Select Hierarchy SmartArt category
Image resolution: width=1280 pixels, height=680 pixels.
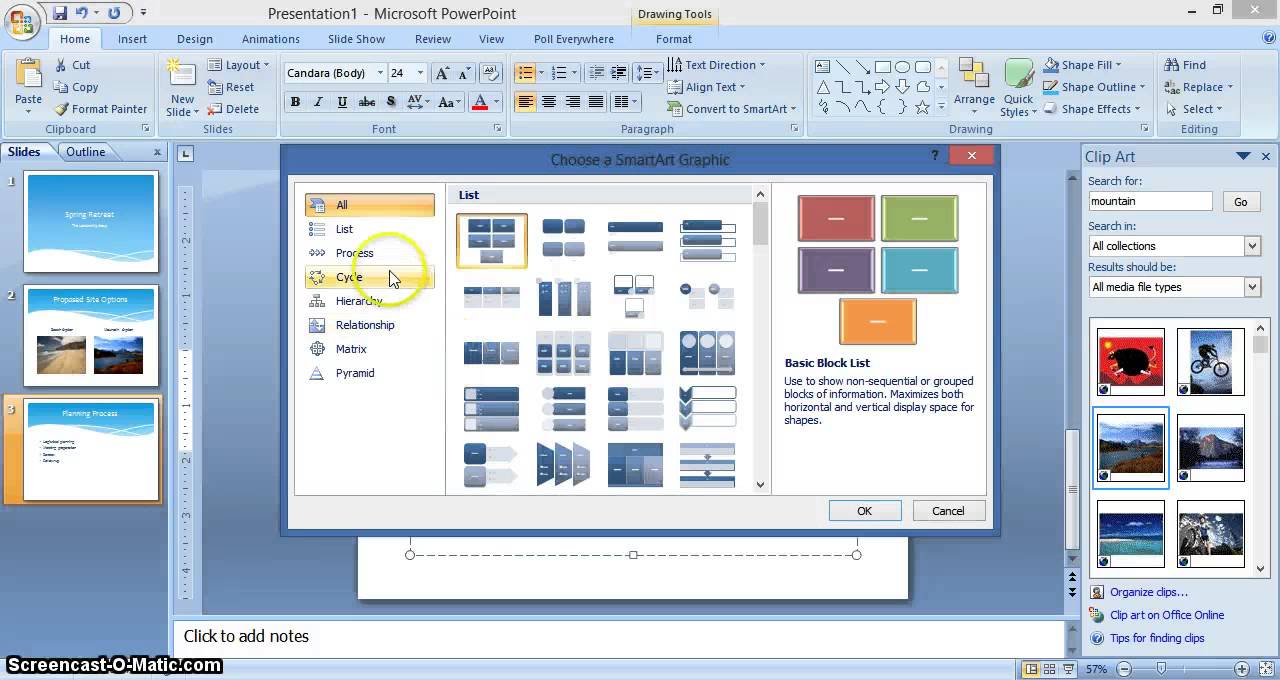coord(369,301)
